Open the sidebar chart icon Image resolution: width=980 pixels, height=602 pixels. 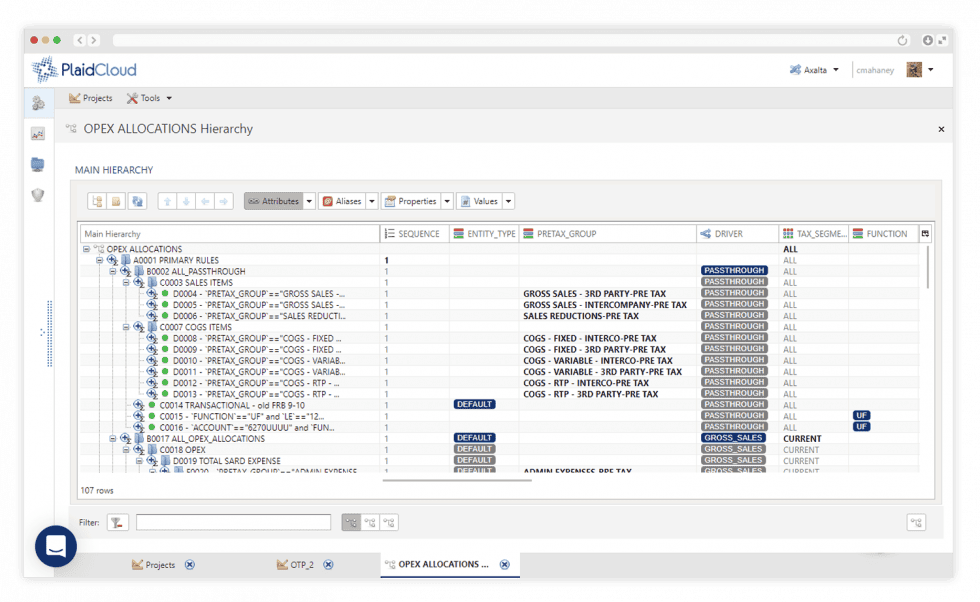38,134
